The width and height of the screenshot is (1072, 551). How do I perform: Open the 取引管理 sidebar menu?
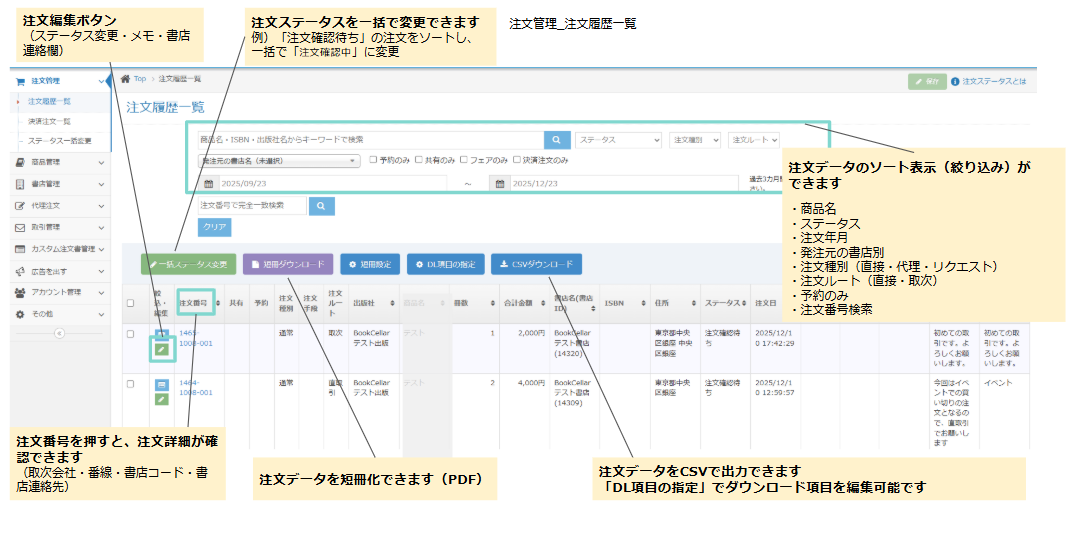(59, 227)
